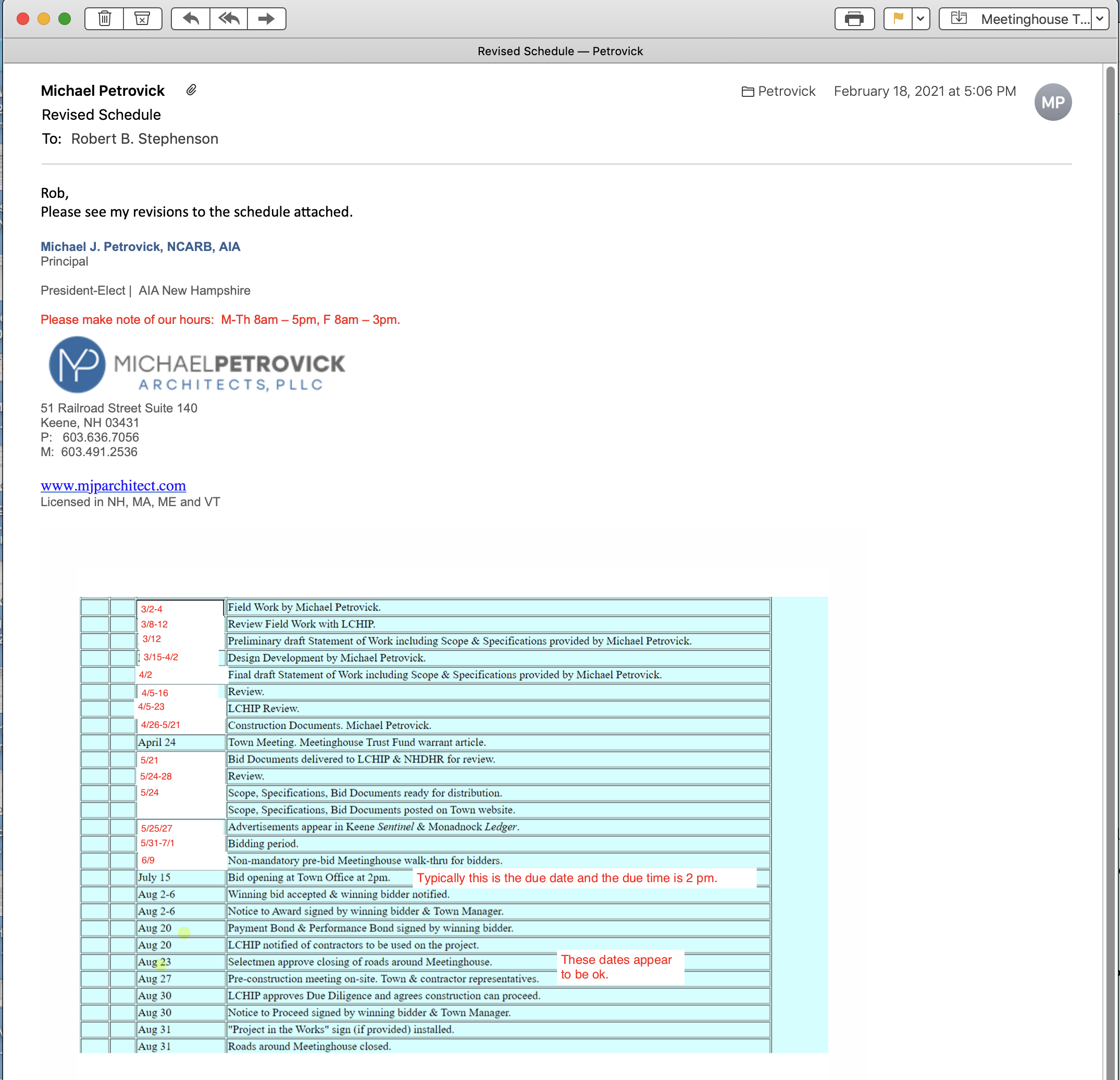Reply to this email
The image size is (1120, 1080).
[x=191, y=19]
